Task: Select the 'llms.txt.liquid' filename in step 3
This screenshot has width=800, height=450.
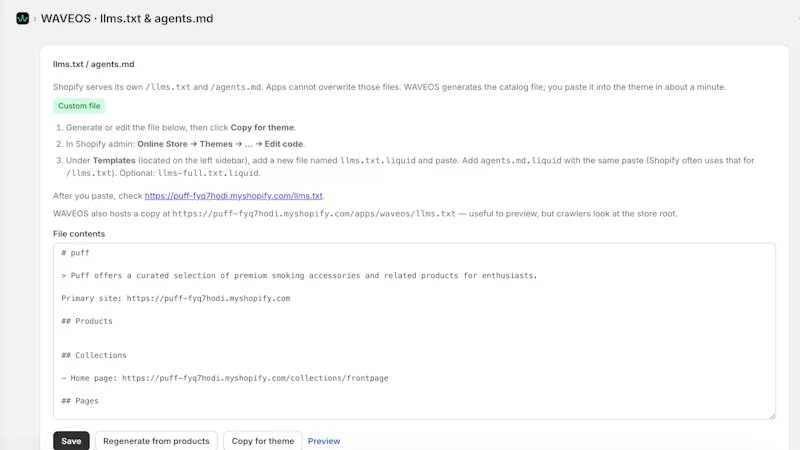Action: (378, 160)
